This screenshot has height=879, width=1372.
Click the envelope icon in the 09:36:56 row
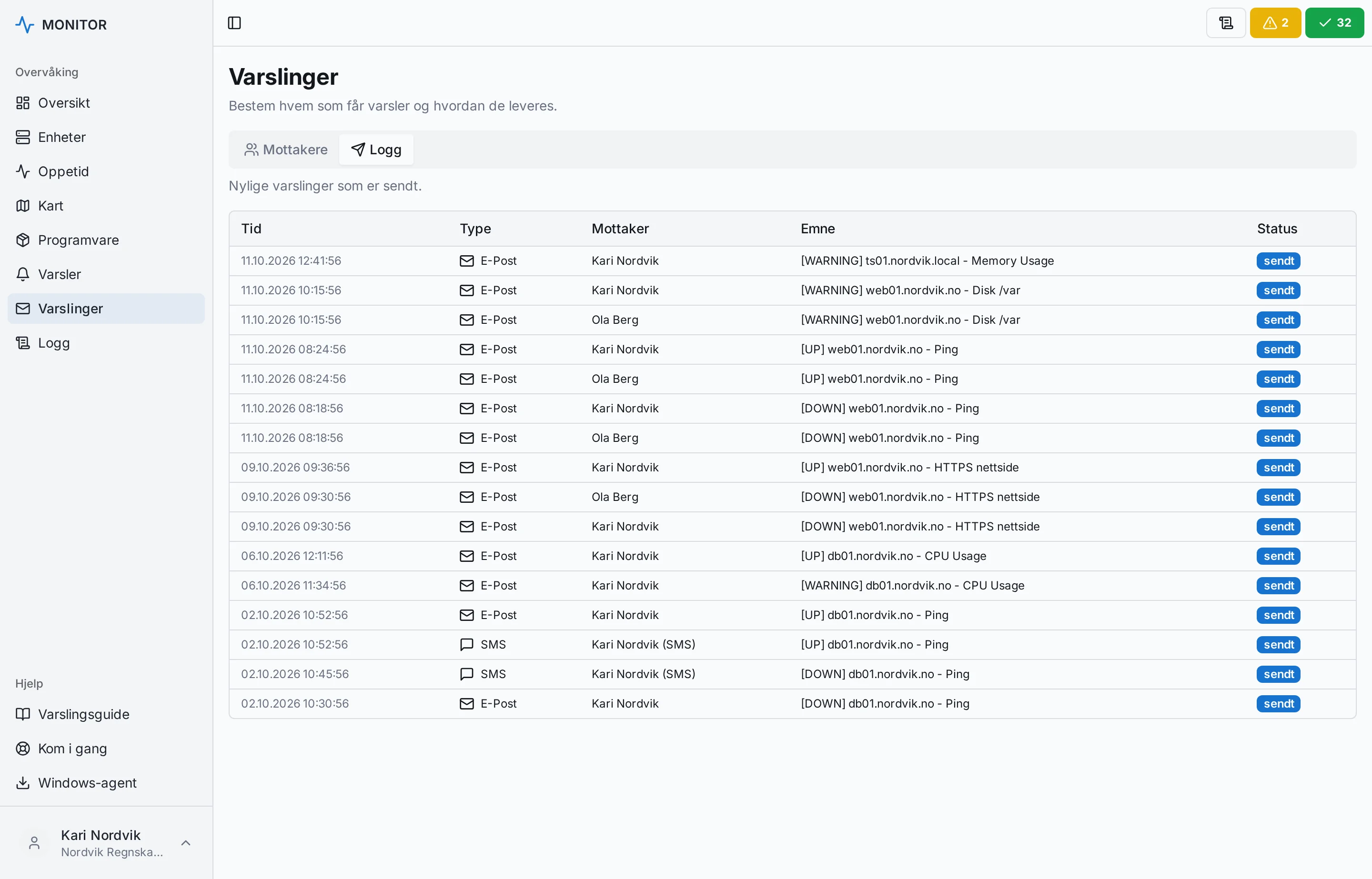[466, 468]
